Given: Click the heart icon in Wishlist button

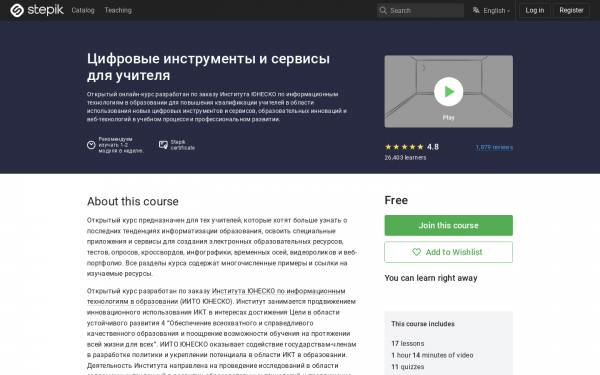Looking at the screenshot, I should (416, 252).
